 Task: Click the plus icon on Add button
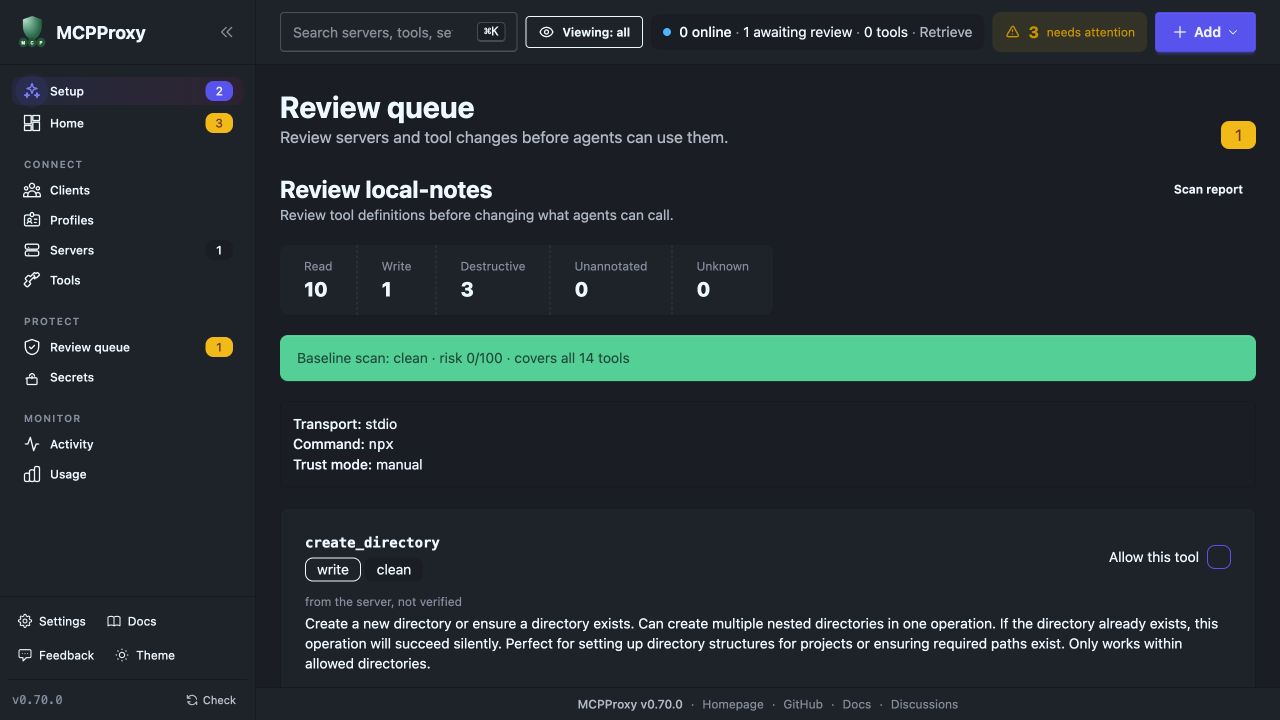click(1180, 32)
